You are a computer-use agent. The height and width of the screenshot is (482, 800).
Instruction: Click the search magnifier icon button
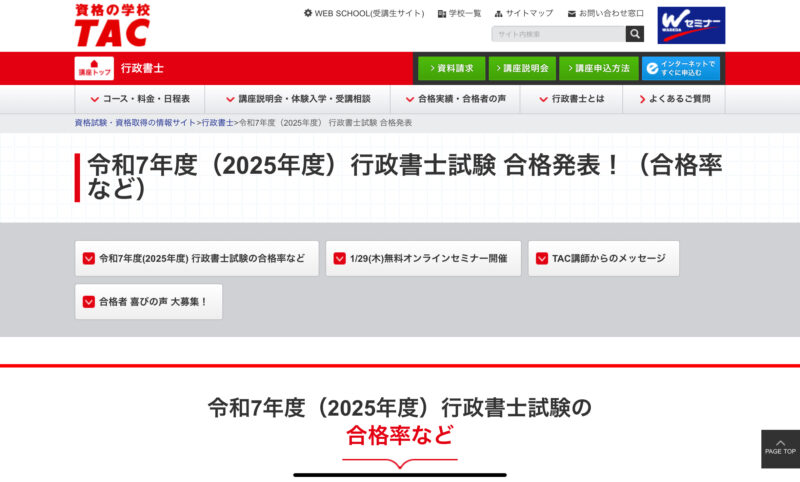pyautogui.click(x=635, y=34)
